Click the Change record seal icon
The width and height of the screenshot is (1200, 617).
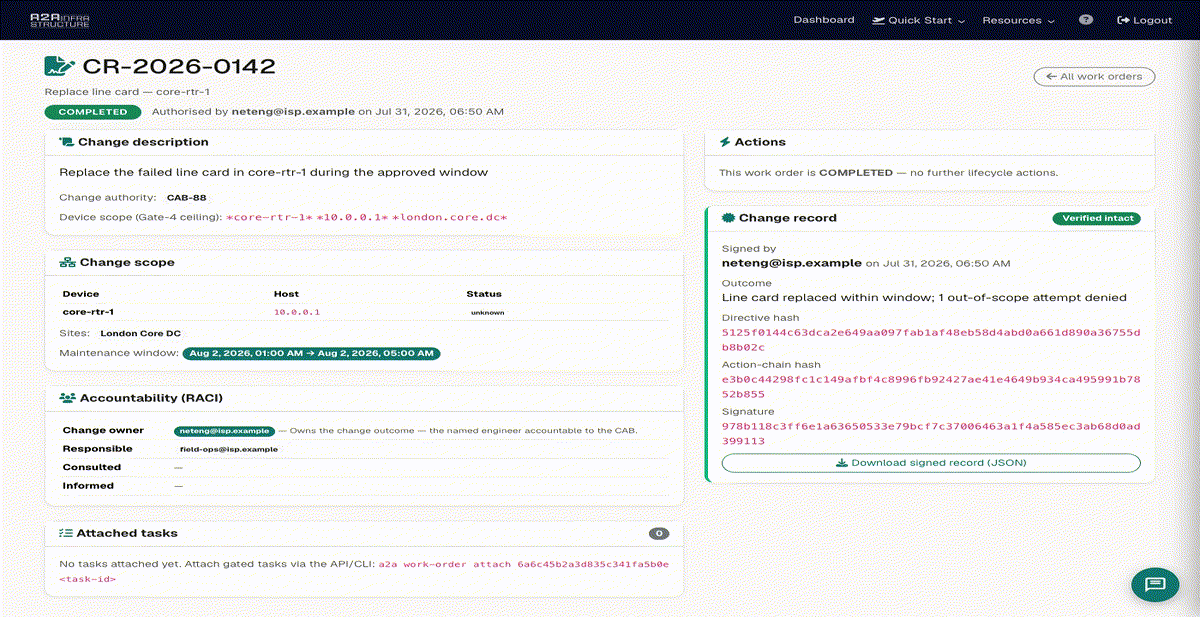[x=728, y=218]
